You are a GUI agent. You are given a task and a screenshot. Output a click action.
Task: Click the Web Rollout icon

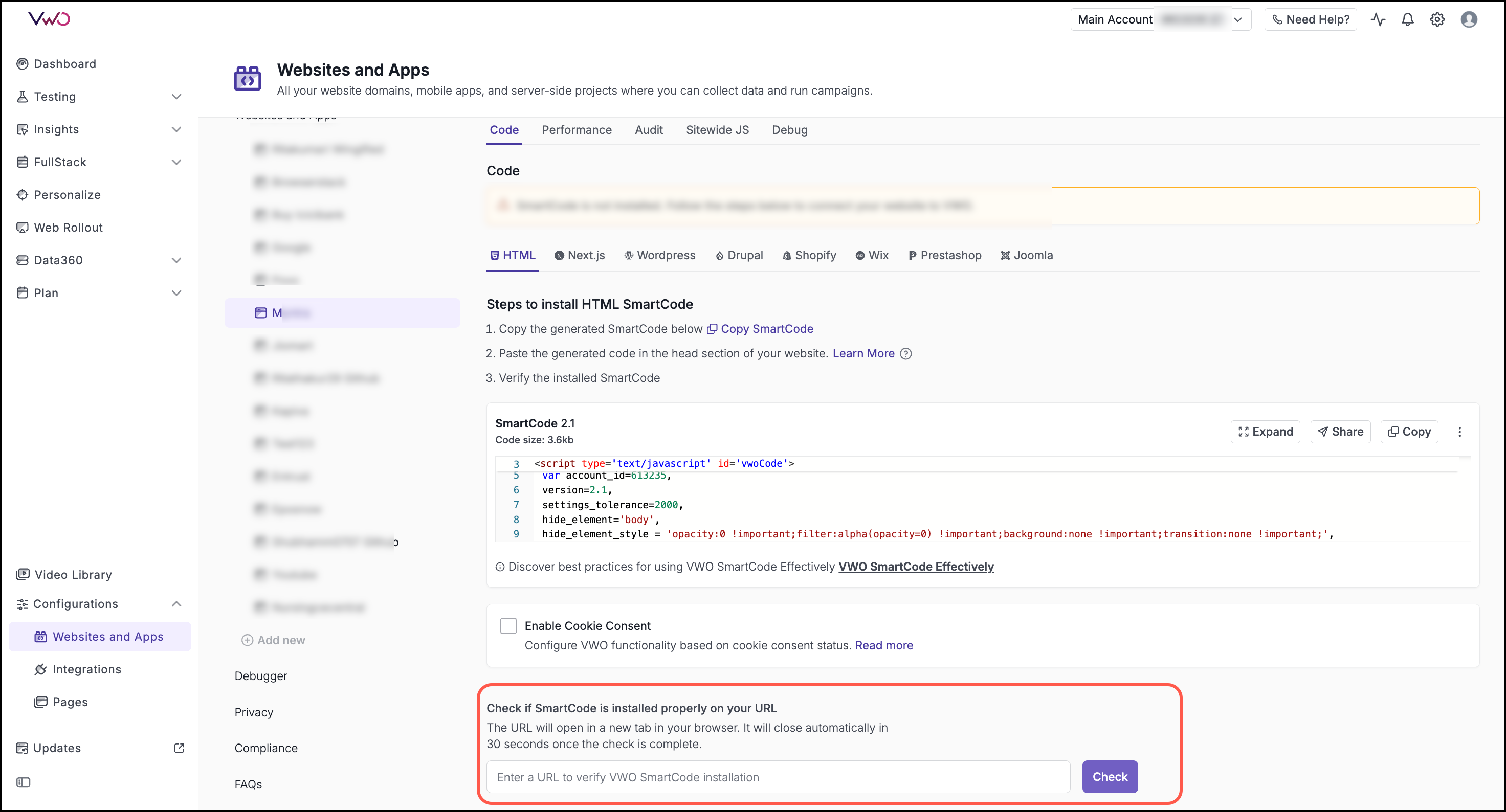(x=22, y=227)
